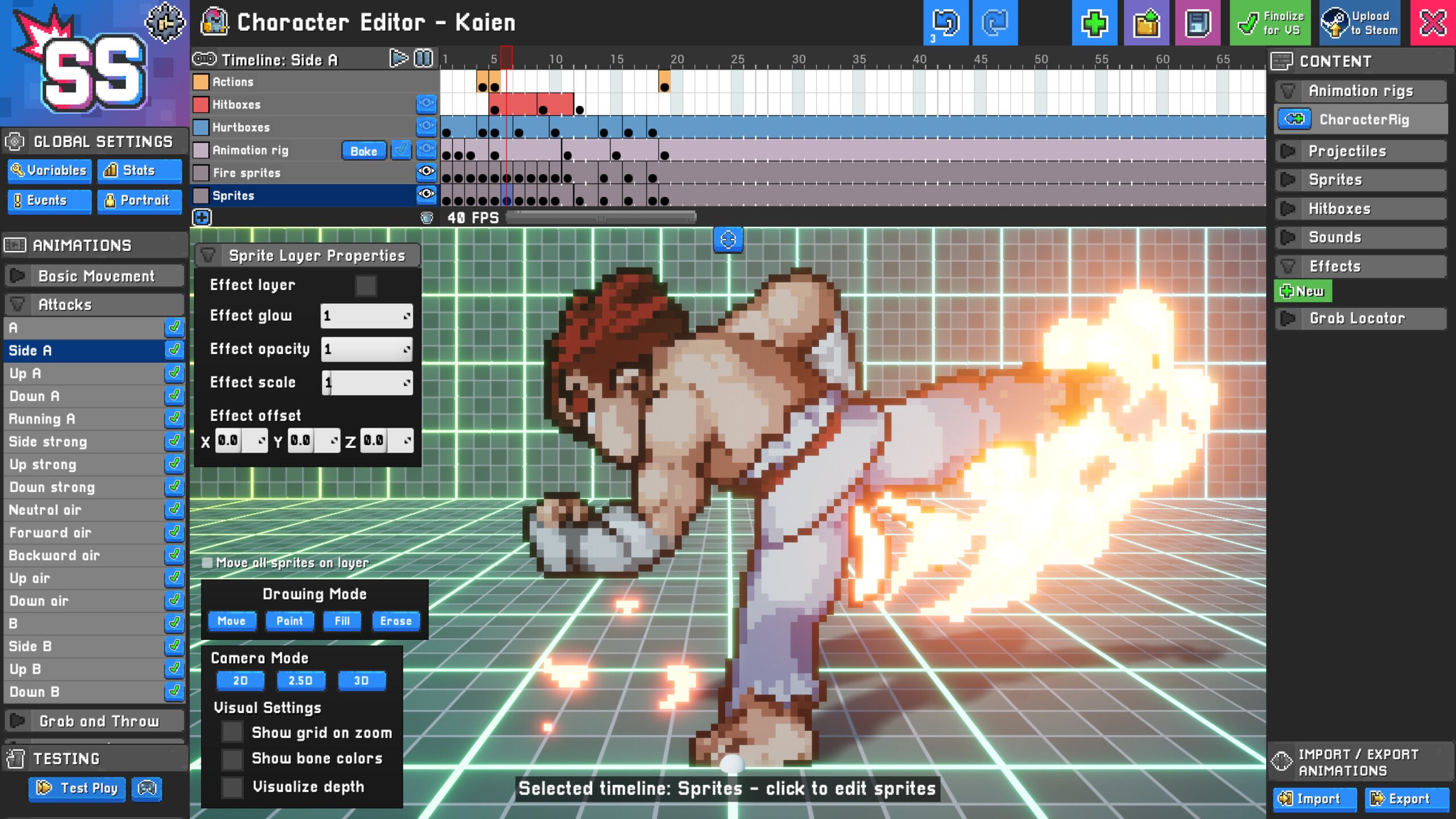Select the Fill drawing mode tool

pos(341,620)
